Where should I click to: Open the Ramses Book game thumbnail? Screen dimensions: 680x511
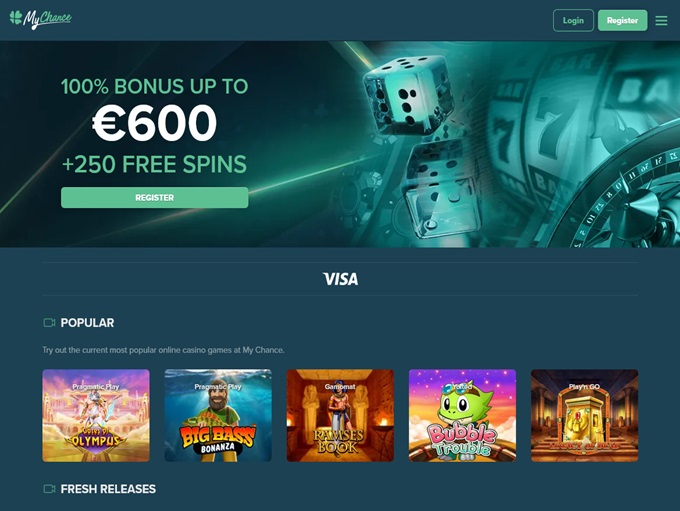coord(340,416)
